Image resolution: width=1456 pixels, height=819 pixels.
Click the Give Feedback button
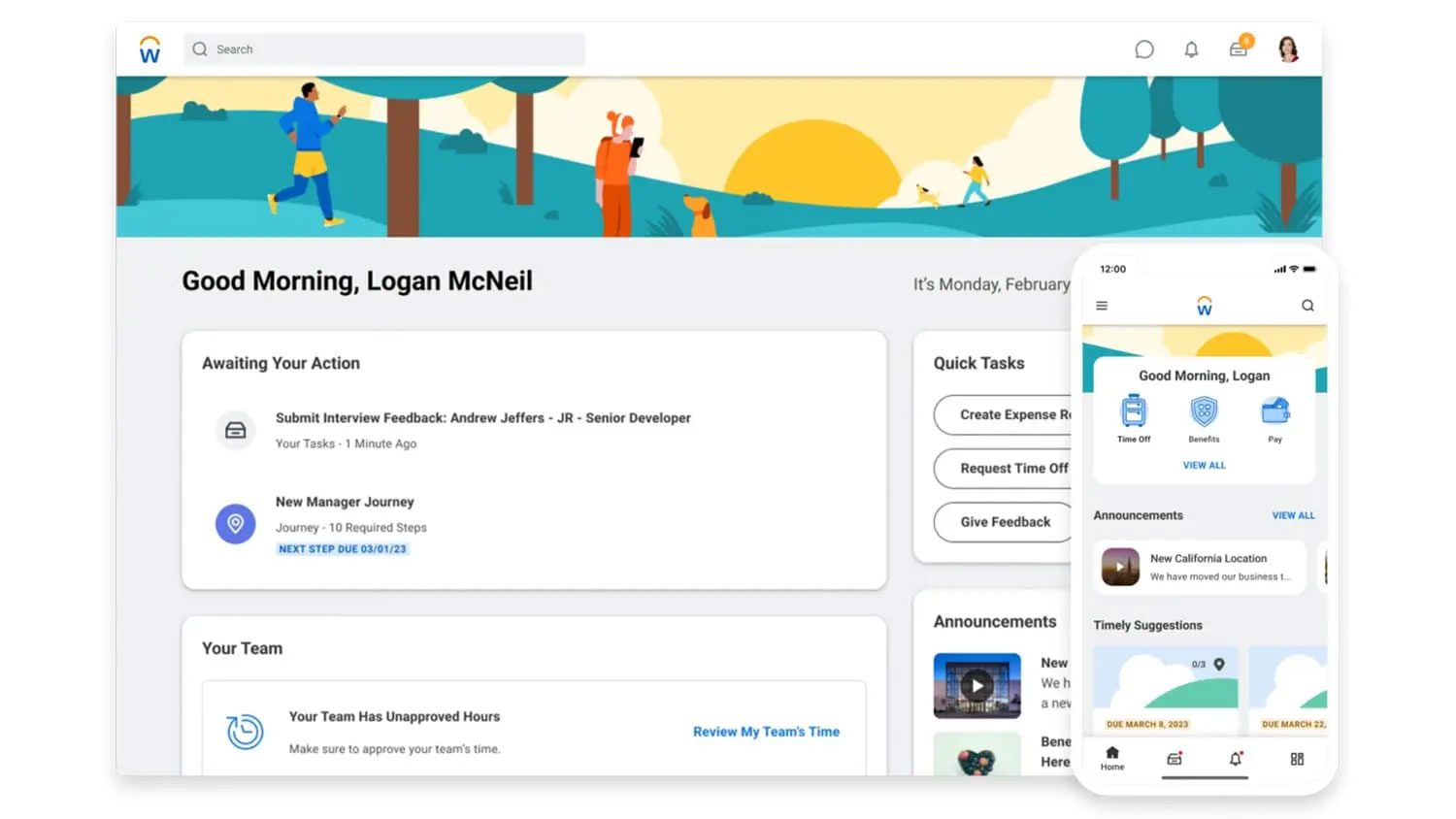pos(1005,522)
